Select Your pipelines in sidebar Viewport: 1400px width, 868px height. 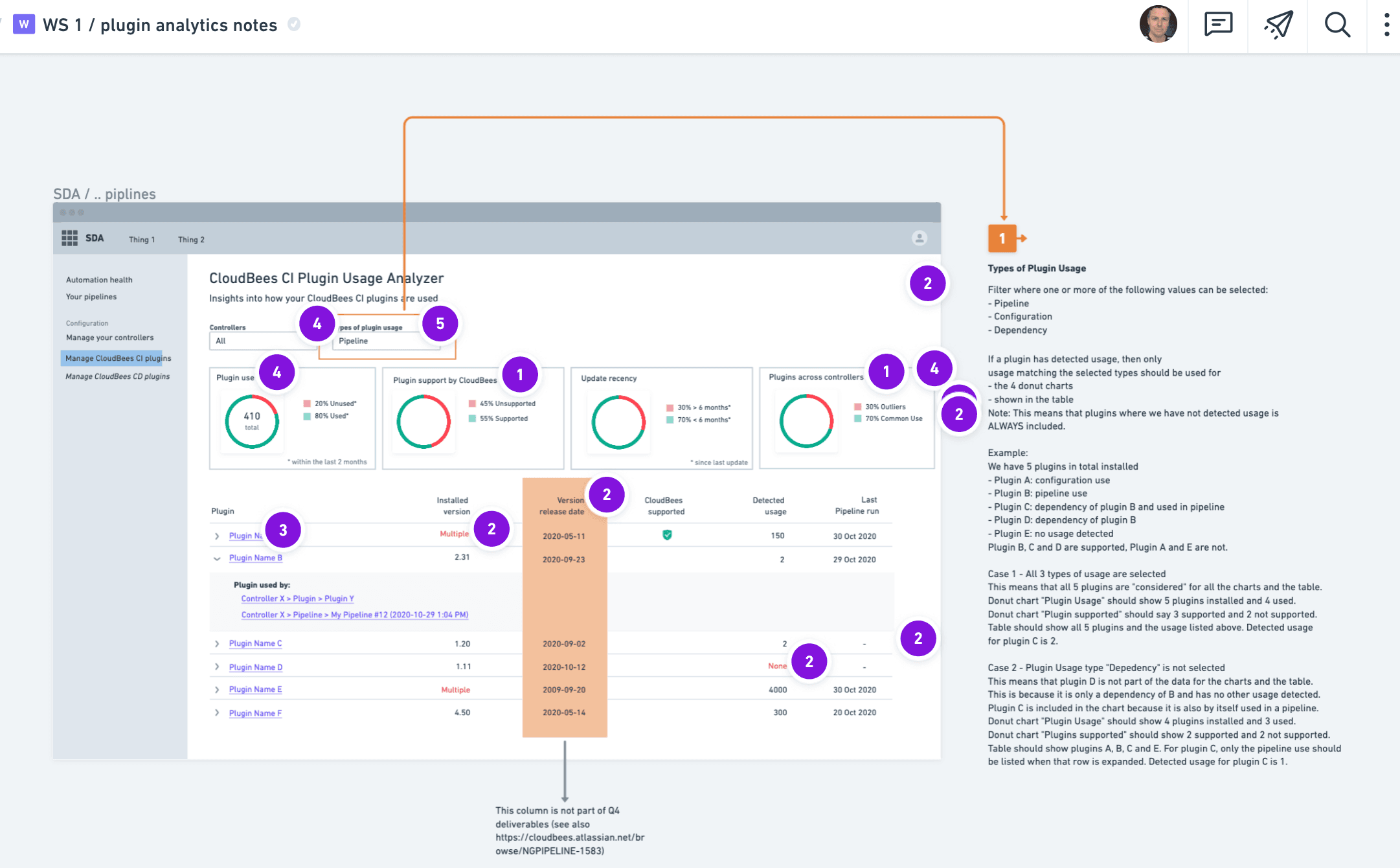91,297
